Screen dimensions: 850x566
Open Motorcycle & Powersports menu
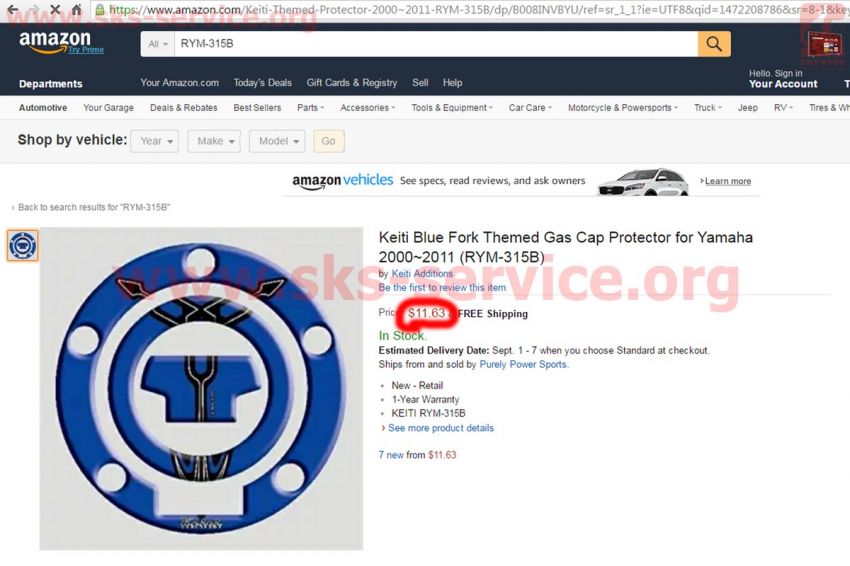[623, 108]
